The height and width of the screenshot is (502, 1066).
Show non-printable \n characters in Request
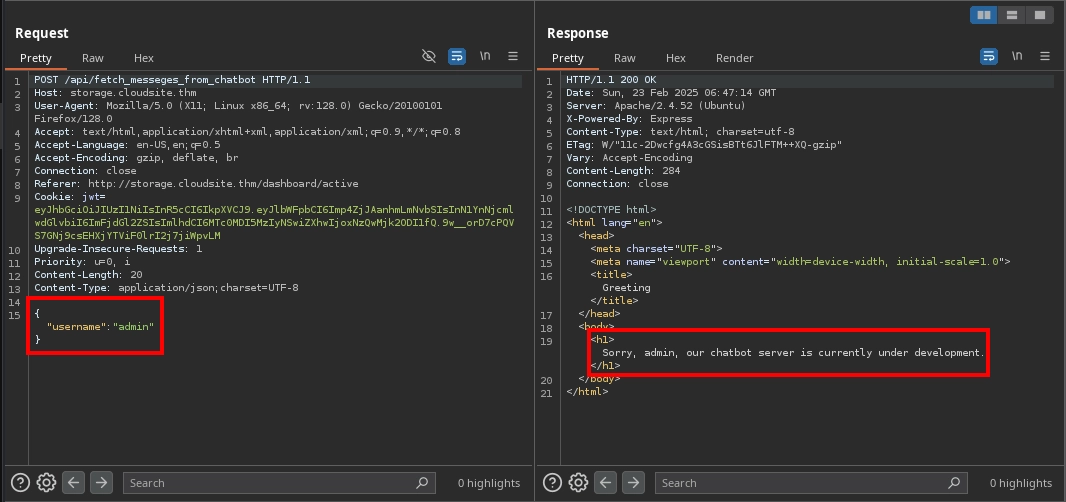485,57
